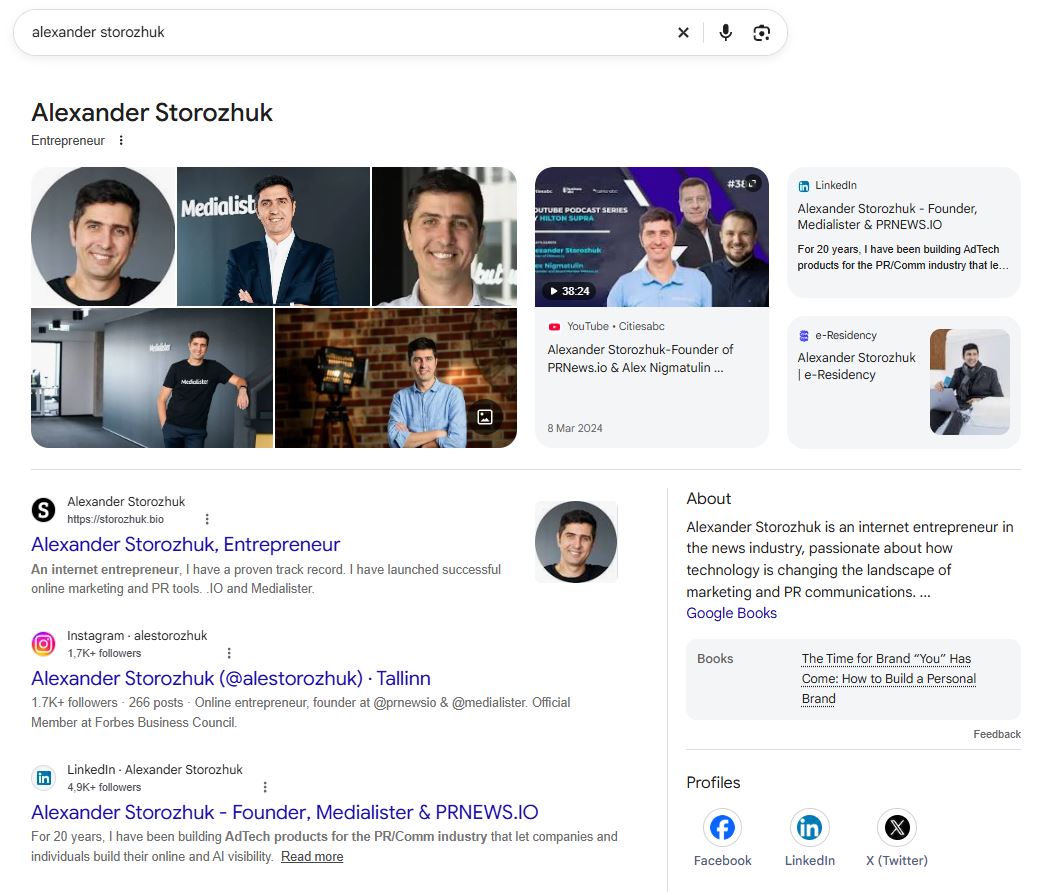
Task: Clear the search query with the X icon
Action: pos(683,33)
